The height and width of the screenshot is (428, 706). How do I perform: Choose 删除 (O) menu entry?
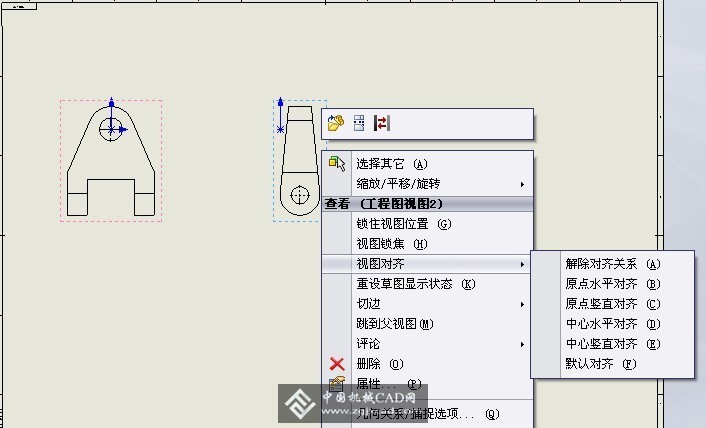pos(428,364)
